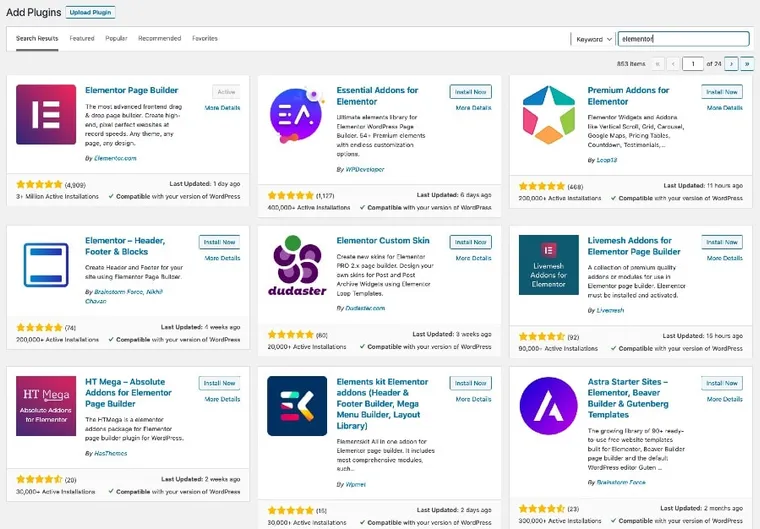This screenshot has height=529, width=760.
Task: Install Elementor Custom Skin plugin
Action: point(470,242)
